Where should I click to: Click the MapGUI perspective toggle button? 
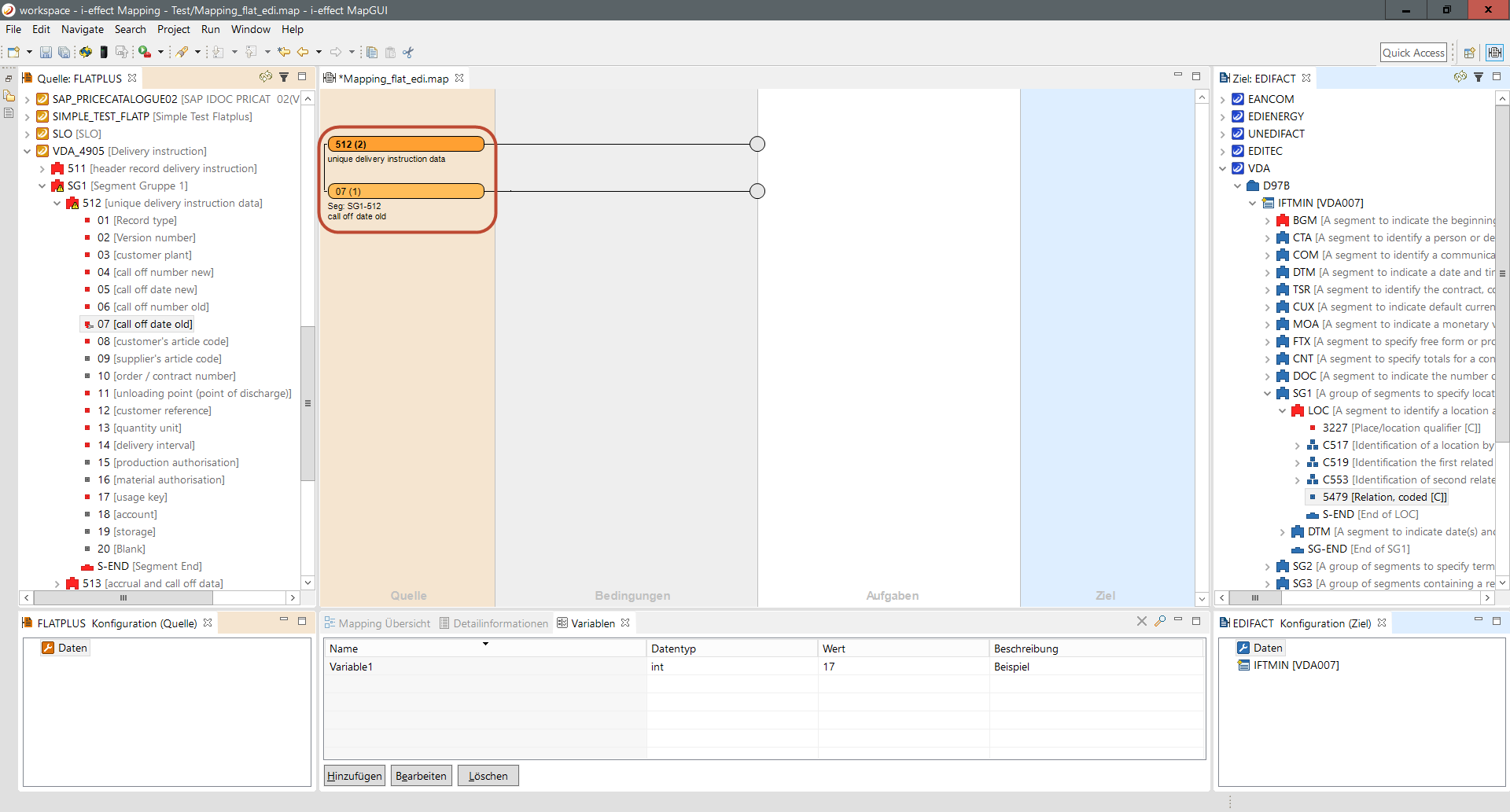coord(1494,53)
